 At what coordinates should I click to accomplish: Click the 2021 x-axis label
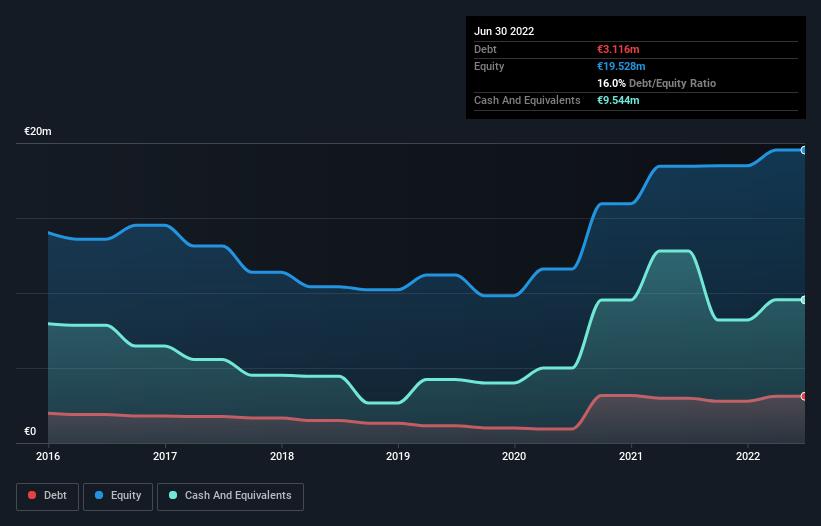pos(631,456)
